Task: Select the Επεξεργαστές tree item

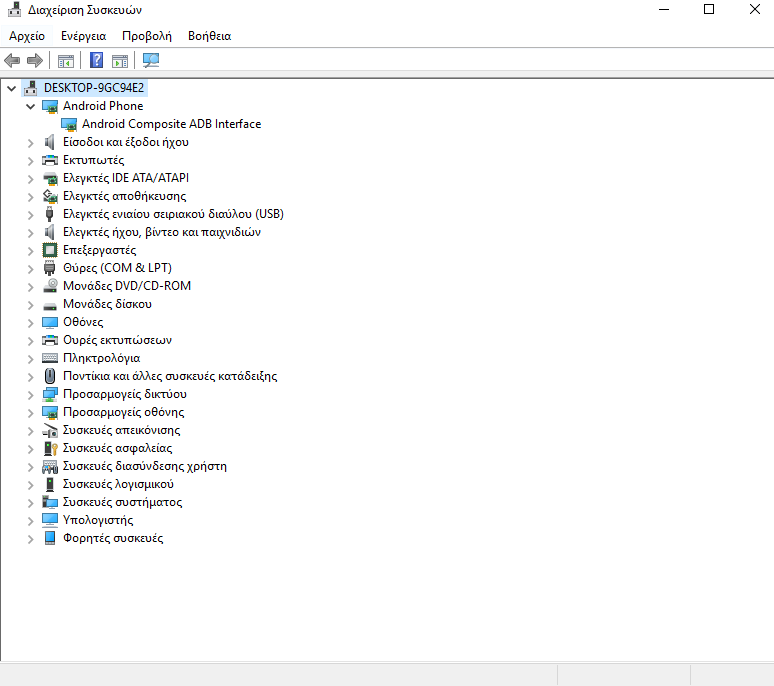Action: pyautogui.click(x=99, y=250)
